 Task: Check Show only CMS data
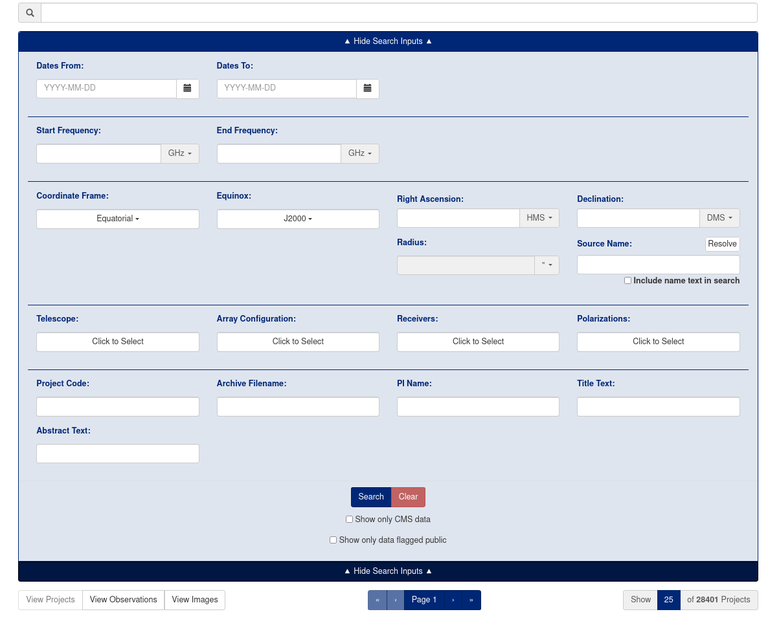(349, 520)
